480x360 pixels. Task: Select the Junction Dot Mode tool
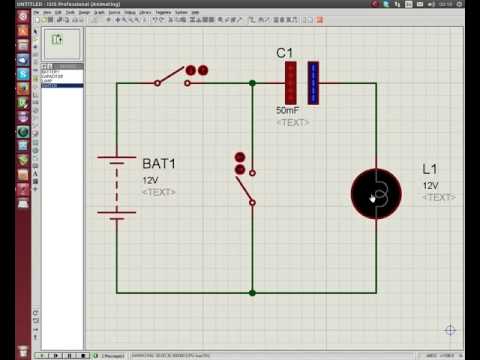click(35, 47)
